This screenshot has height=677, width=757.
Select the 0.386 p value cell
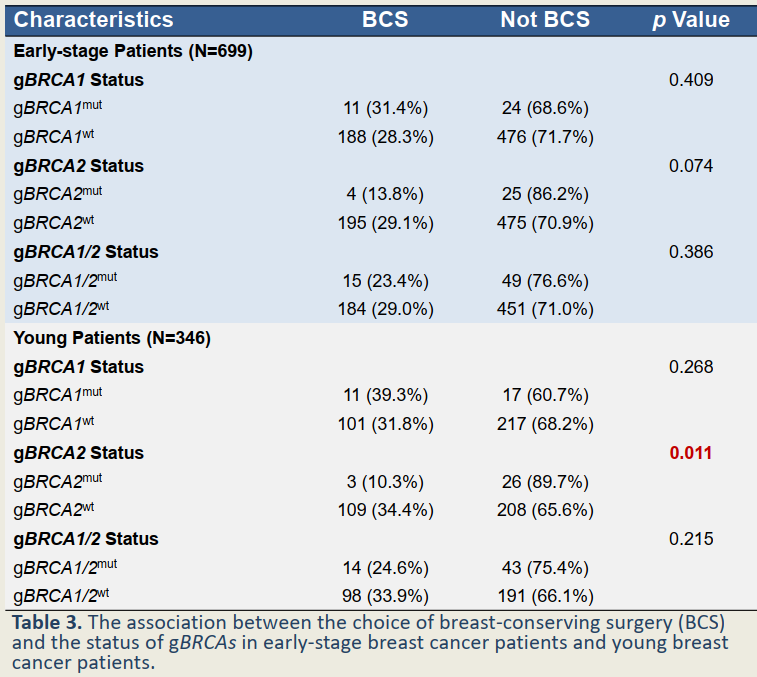coord(691,252)
